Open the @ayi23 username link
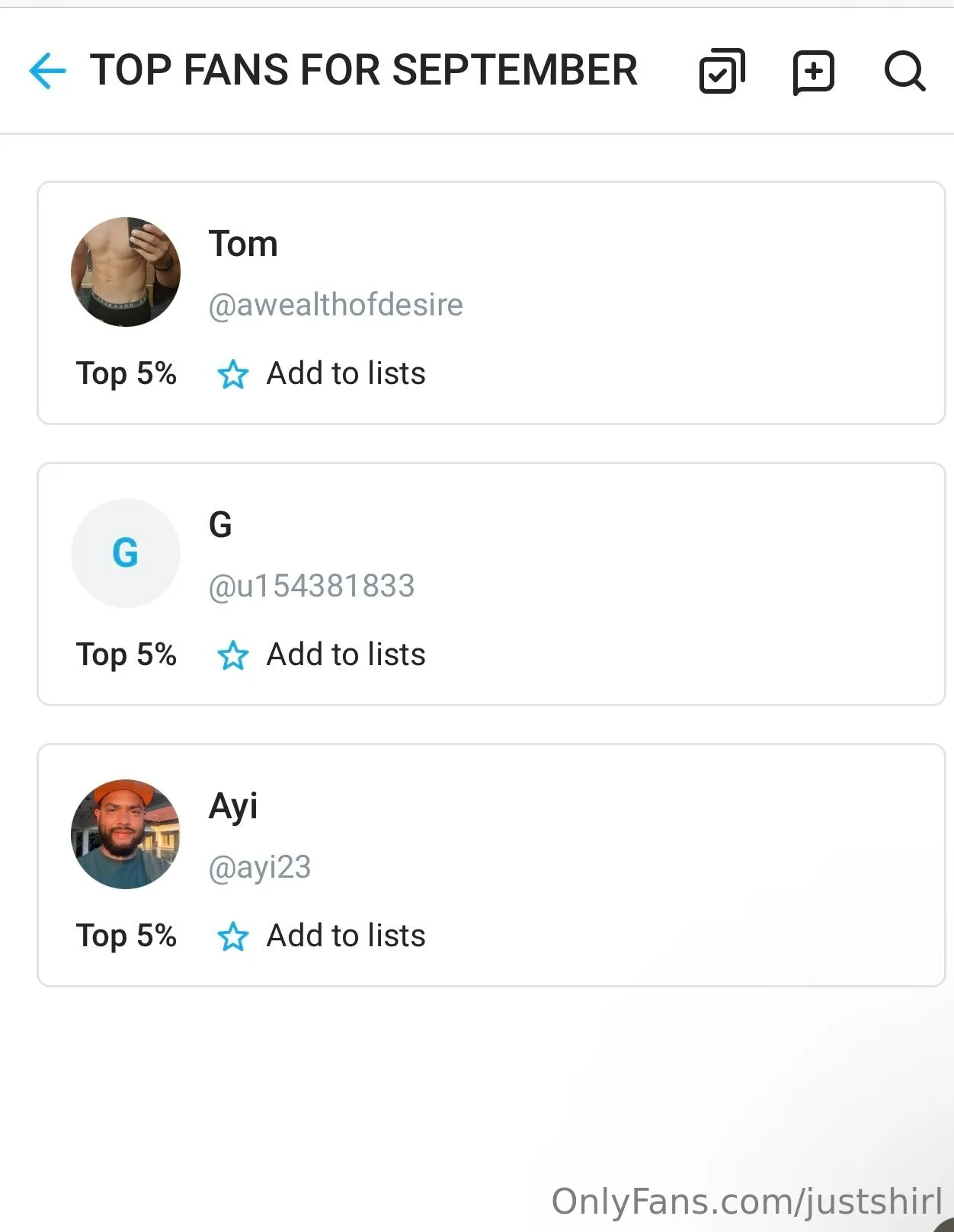The width and height of the screenshot is (954, 1232). [x=259, y=867]
